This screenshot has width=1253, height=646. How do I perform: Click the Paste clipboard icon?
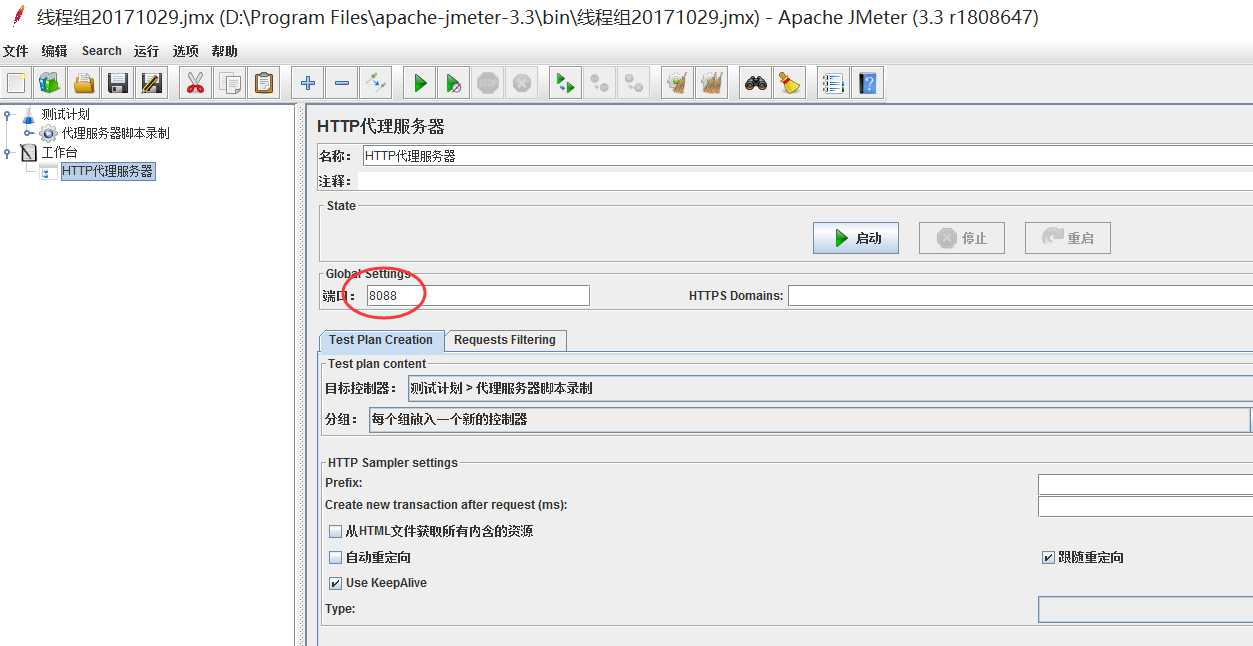(x=264, y=83)
